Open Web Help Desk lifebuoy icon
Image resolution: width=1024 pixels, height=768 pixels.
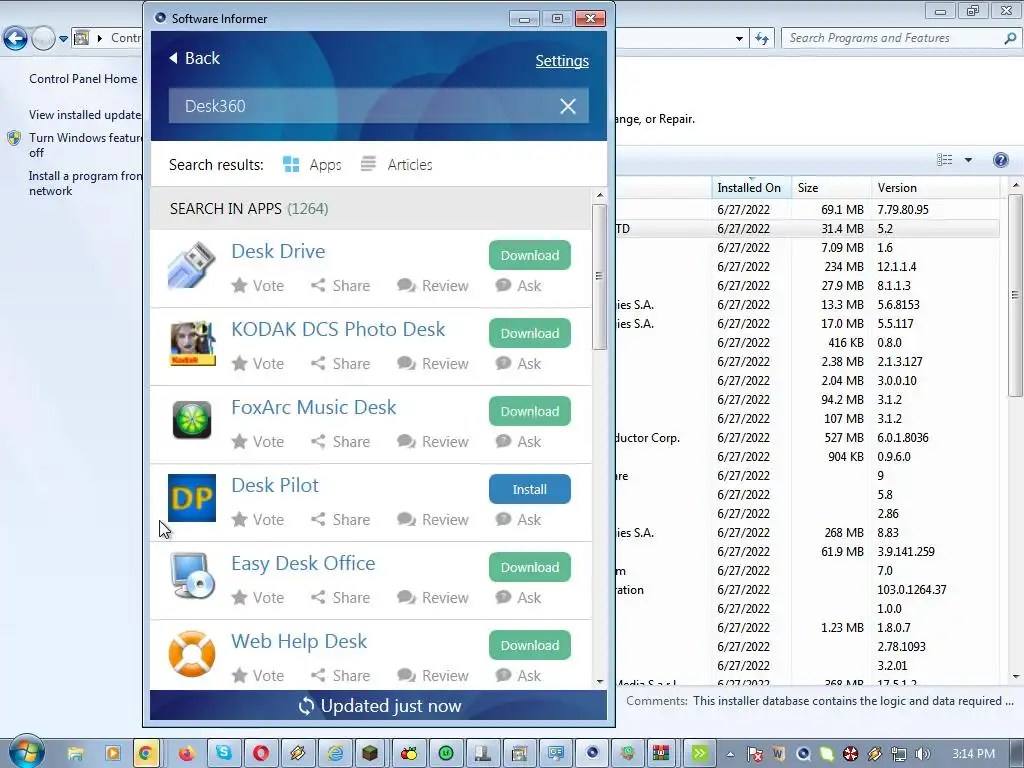click(x=192, y=654)
